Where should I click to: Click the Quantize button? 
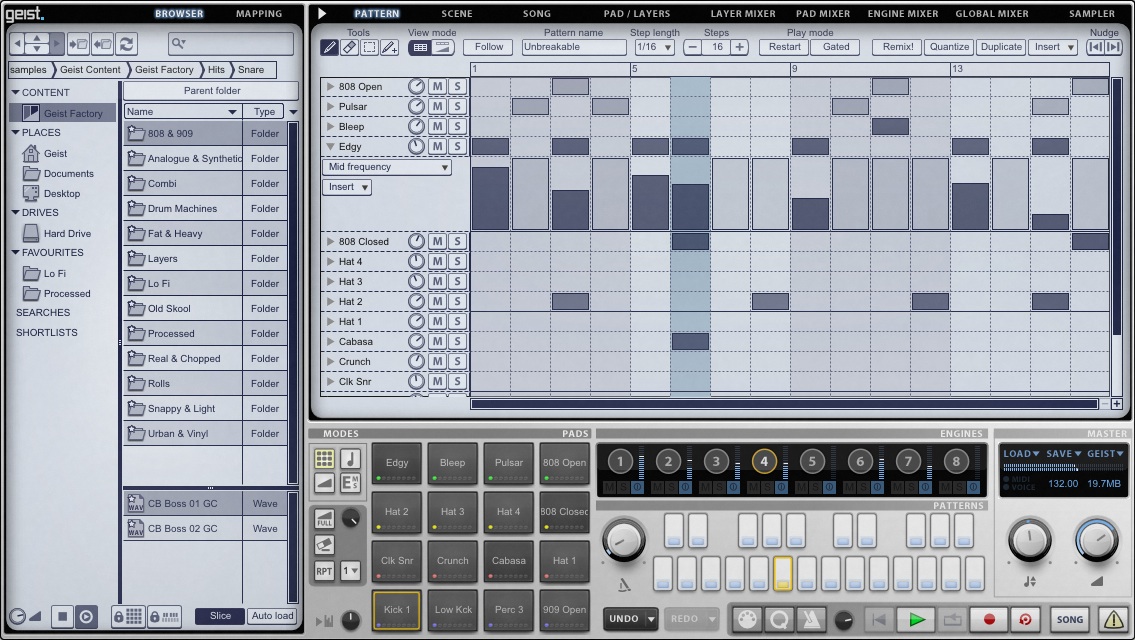click(x=949, y=47)
